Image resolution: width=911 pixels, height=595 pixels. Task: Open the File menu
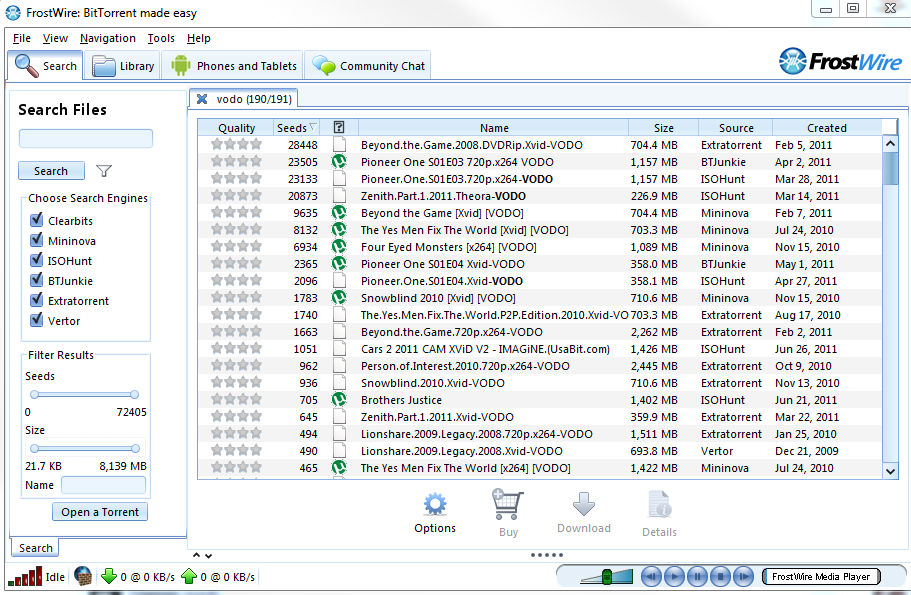[21, 38]
